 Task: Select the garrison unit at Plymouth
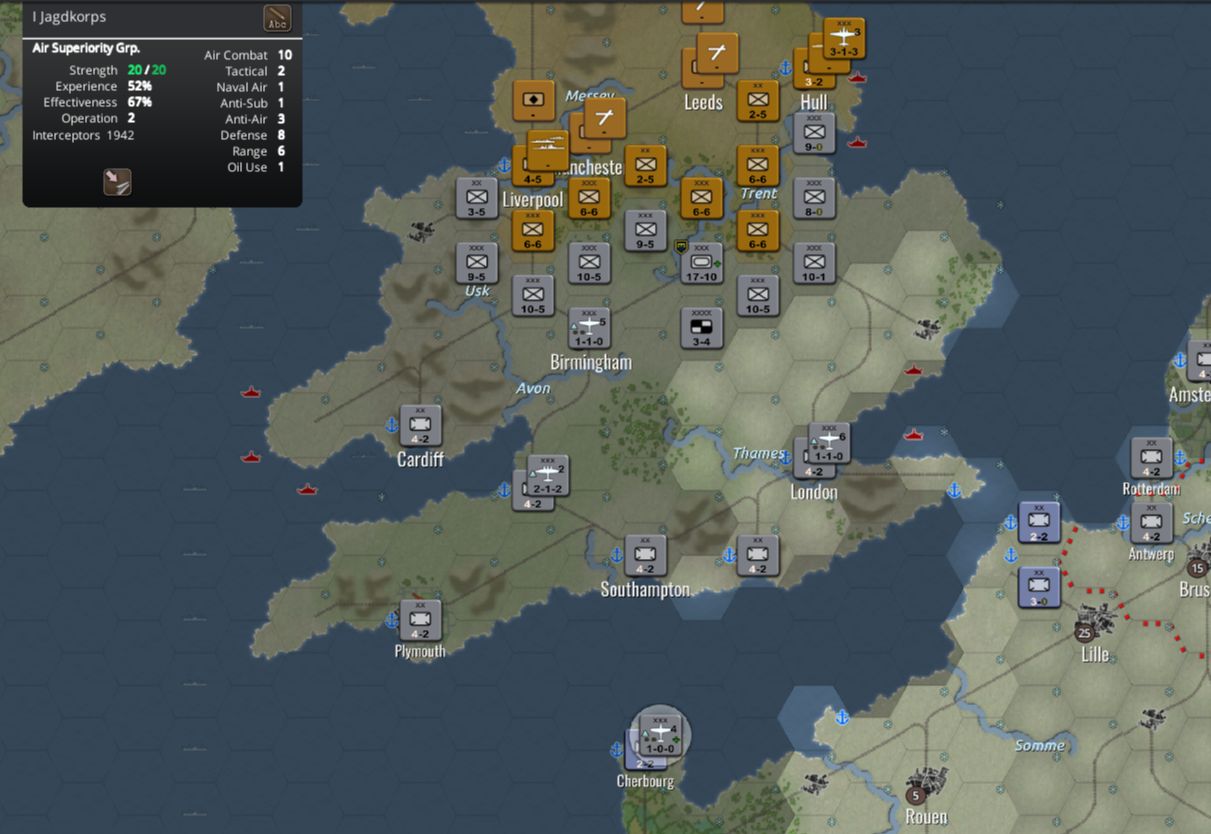click(x=421, y=620)
